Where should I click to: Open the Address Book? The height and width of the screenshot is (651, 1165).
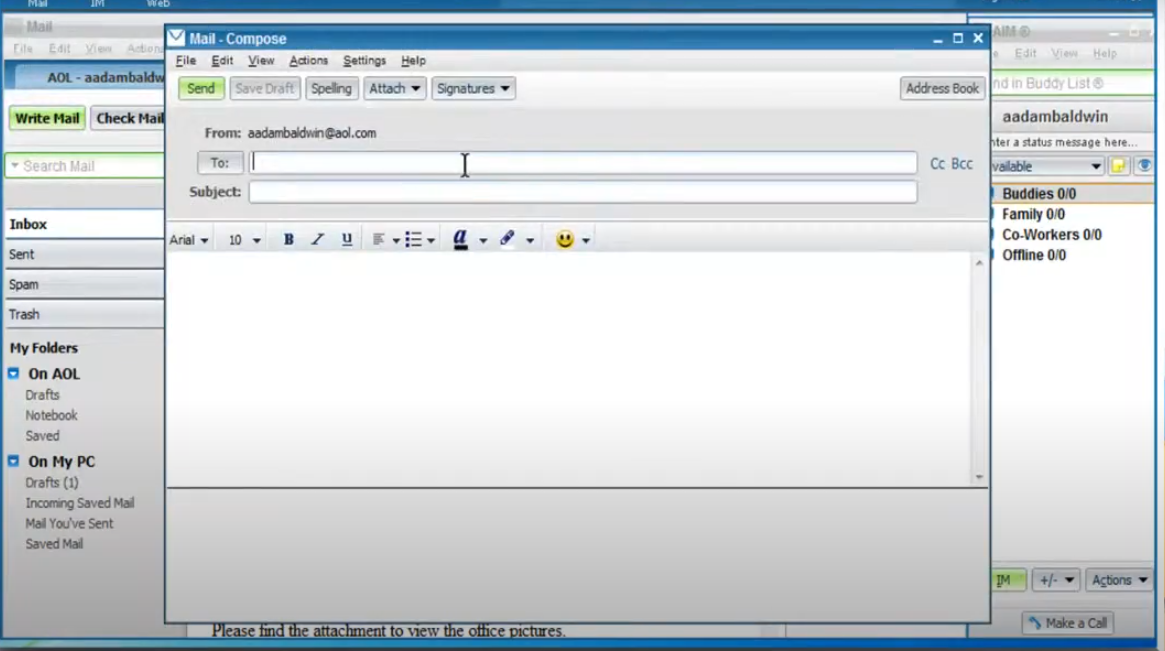942,88
